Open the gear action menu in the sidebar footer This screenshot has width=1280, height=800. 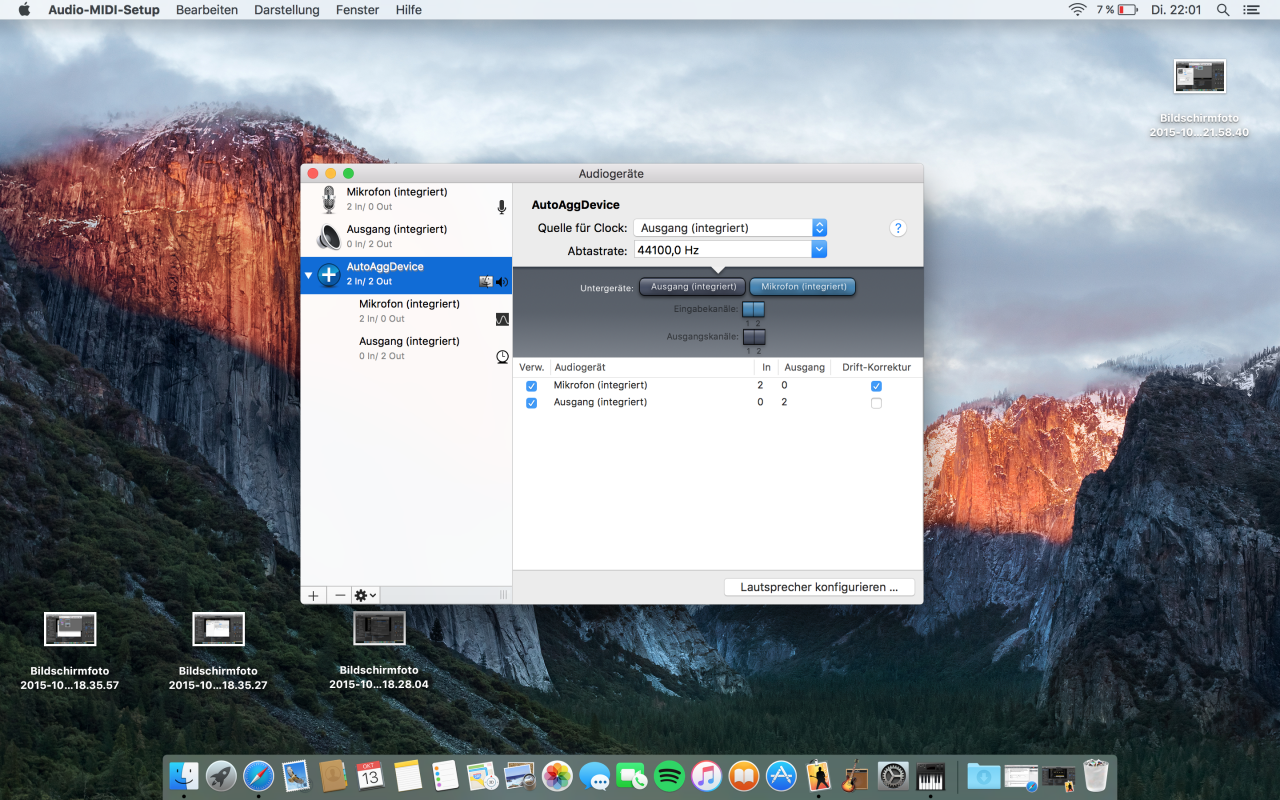click(365, 595)
